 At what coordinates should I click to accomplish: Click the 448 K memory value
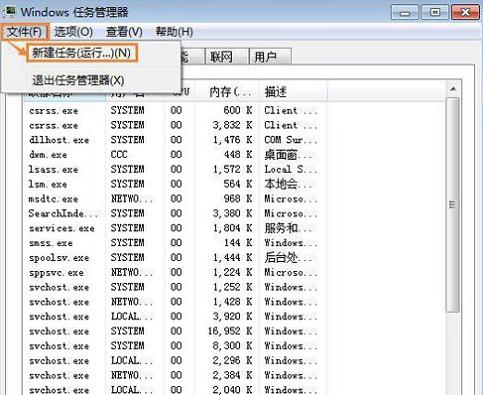pos(238,155)
